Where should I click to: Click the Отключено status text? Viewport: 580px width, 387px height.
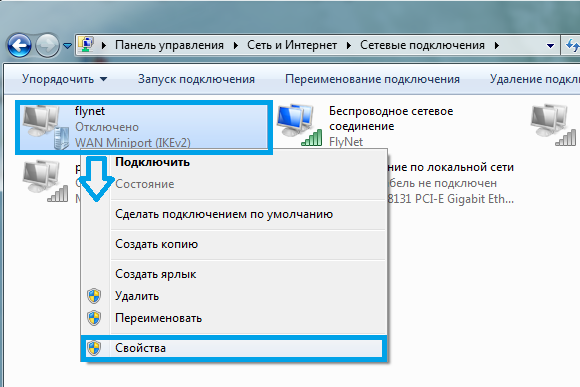(107, 127)
